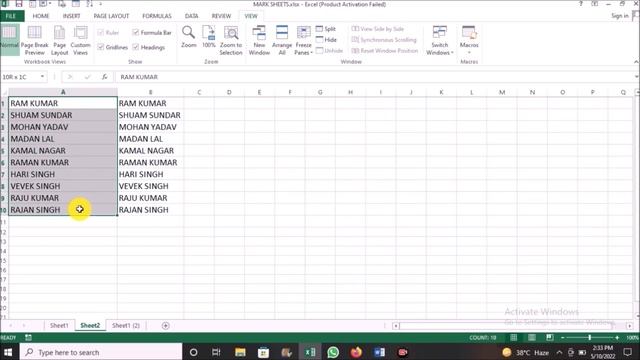The image size is (640, 360).
Task: Open the FILE tab
Action: 11,16
